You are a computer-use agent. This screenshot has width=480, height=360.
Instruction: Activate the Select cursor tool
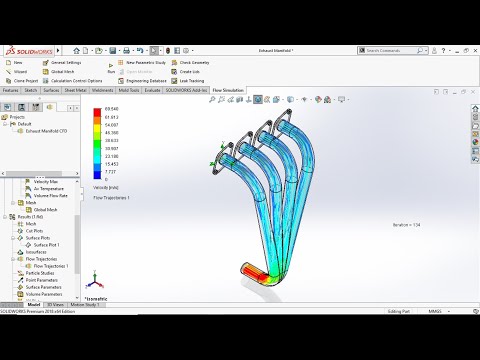point(154,51)
